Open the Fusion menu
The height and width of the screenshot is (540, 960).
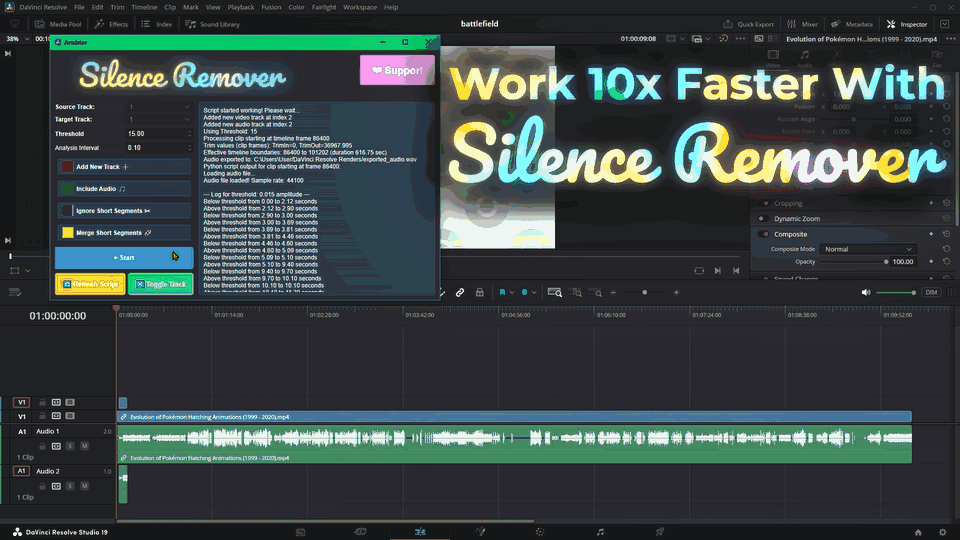click(271, 7)
